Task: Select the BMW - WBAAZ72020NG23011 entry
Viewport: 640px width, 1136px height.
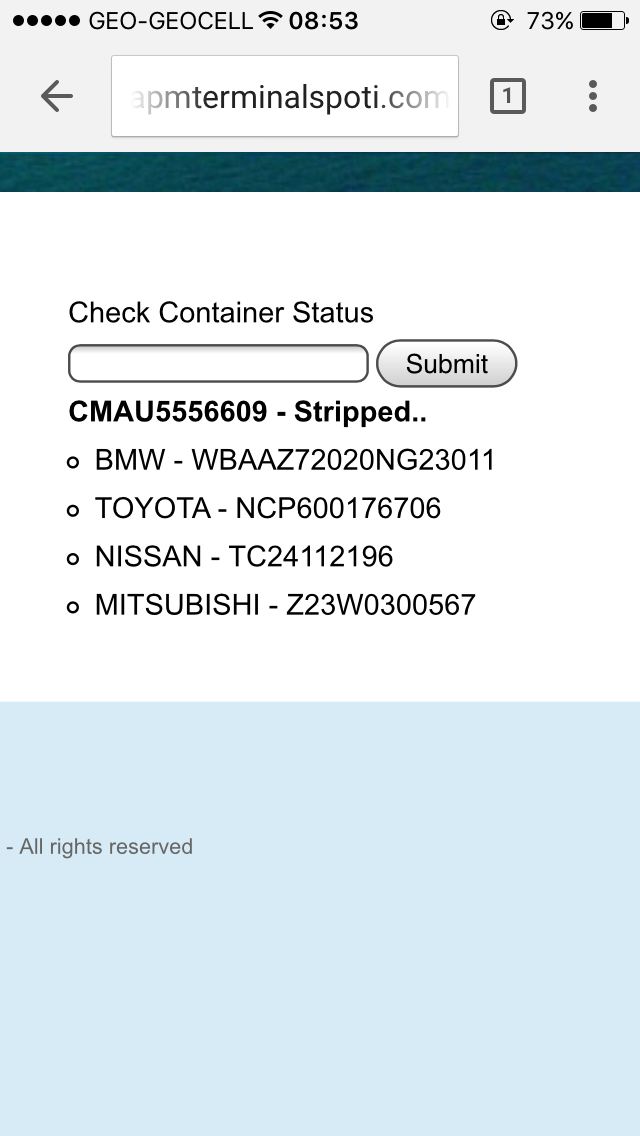Action: coord(294,460)
